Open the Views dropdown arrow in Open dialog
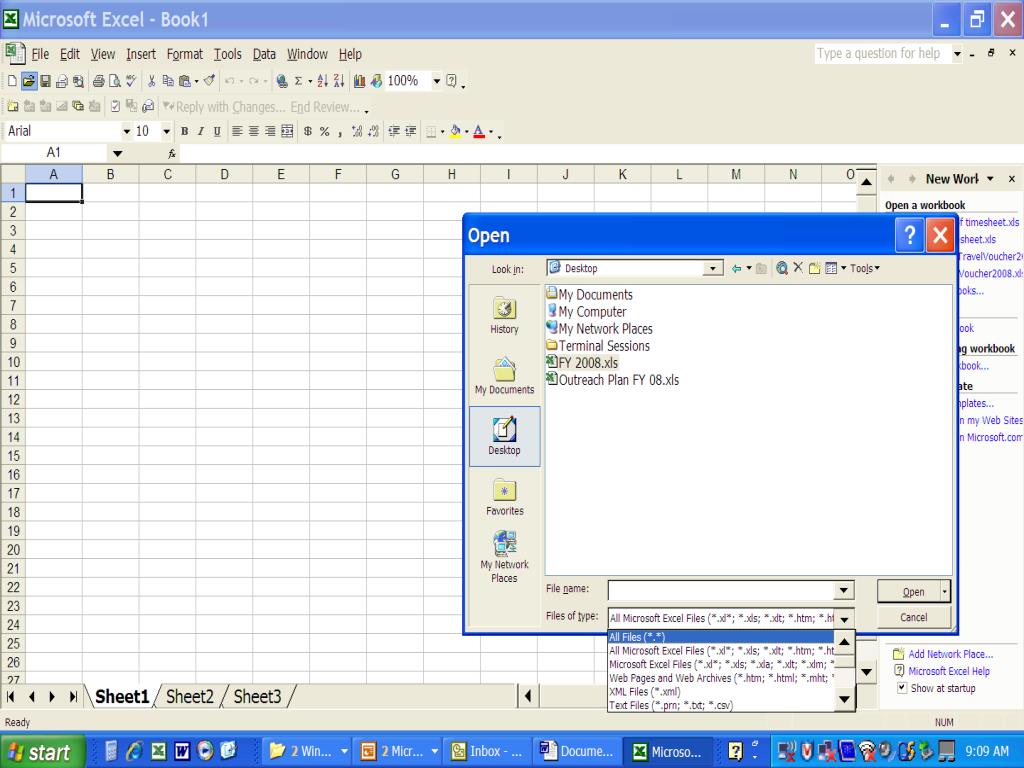 (x=844, y=268)
